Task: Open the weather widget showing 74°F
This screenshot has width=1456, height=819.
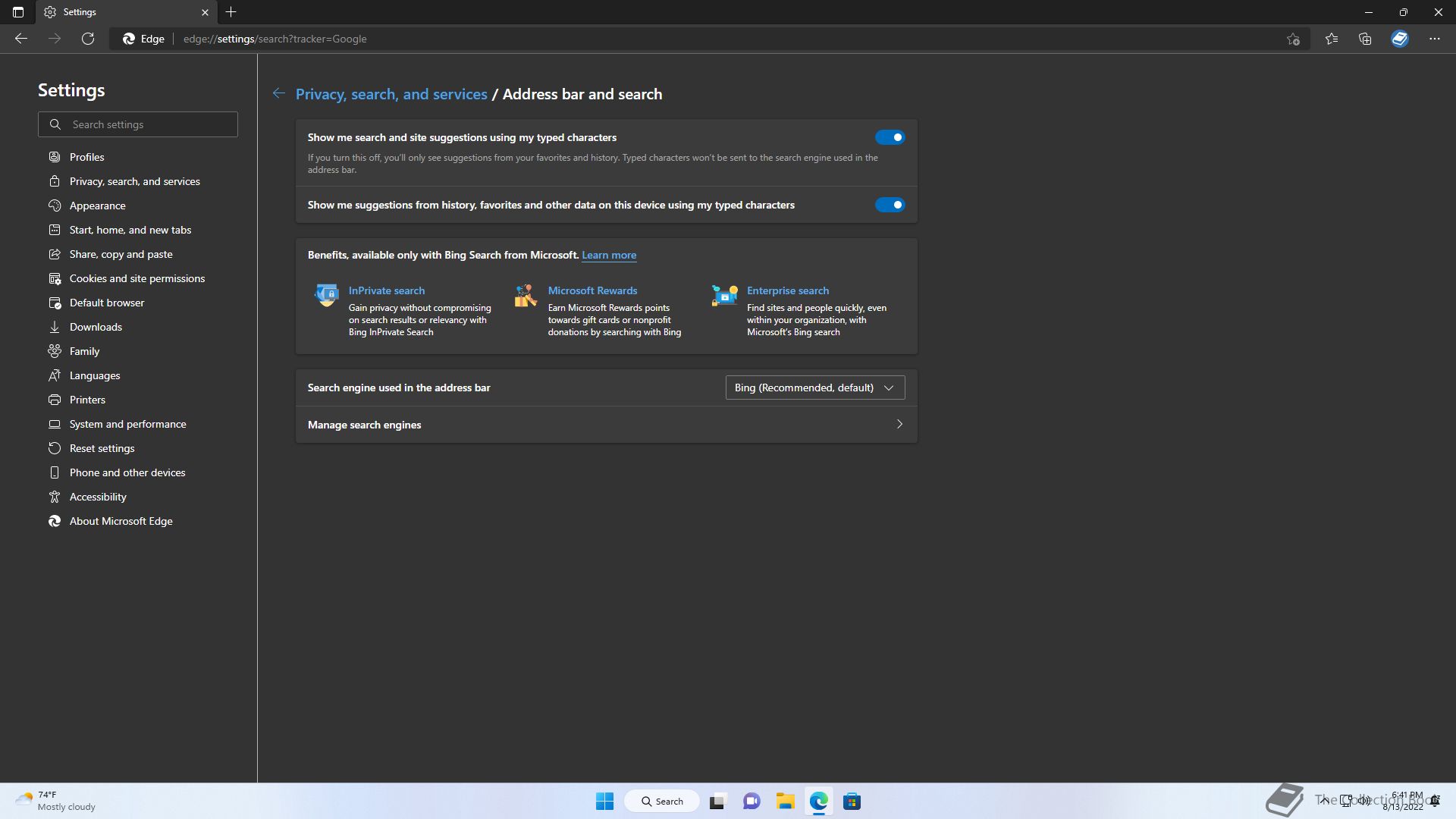Action: pyautogui.click(x=56, y=801)
